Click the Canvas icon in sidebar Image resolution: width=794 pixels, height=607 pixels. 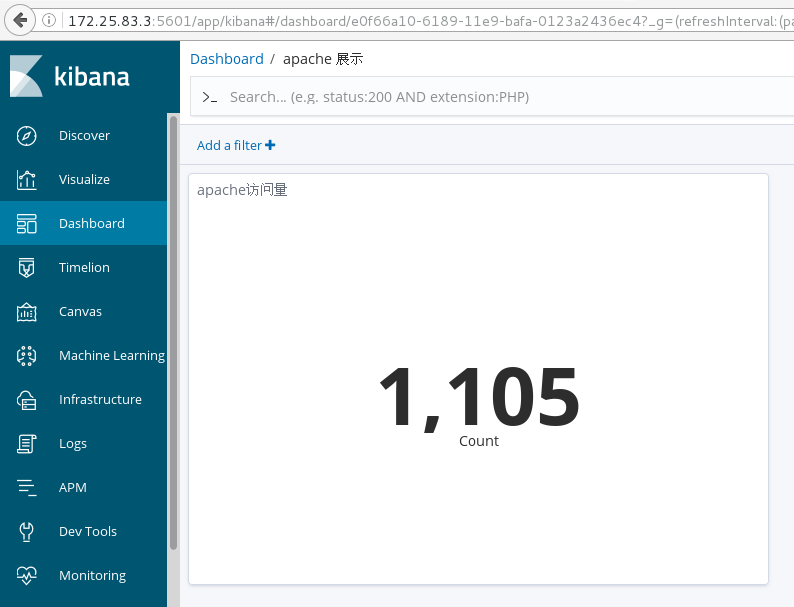coord(26,312)
